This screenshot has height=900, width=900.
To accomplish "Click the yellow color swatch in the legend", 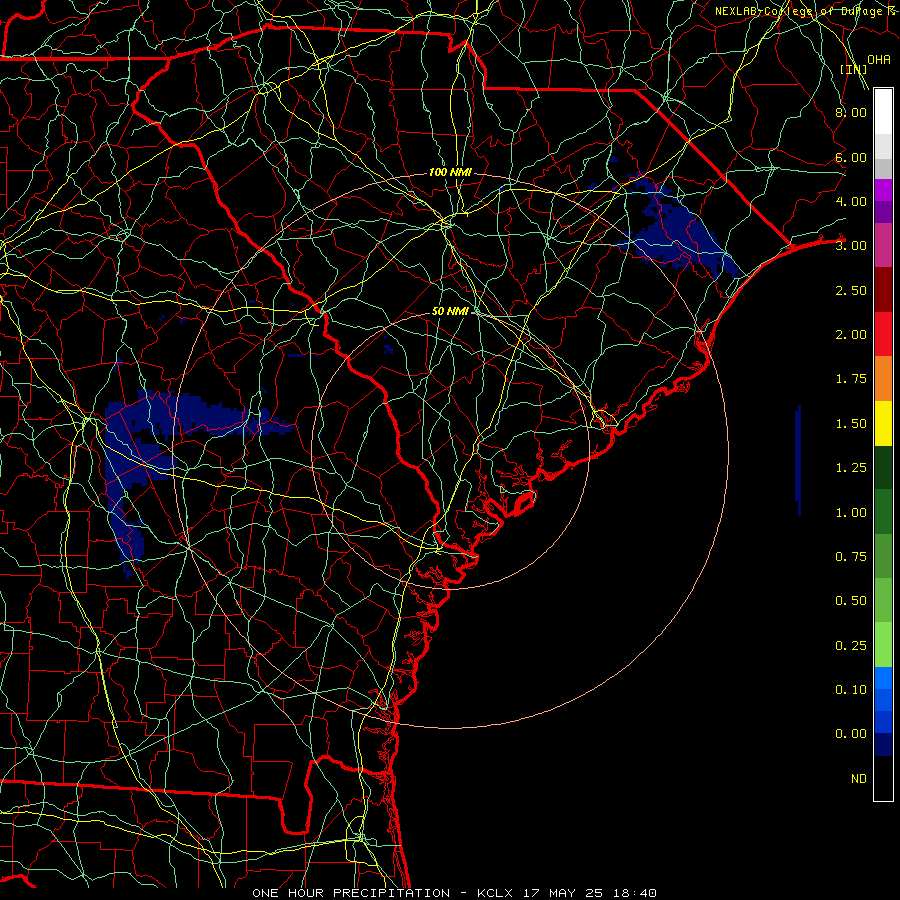I will [x=883, y=423].
